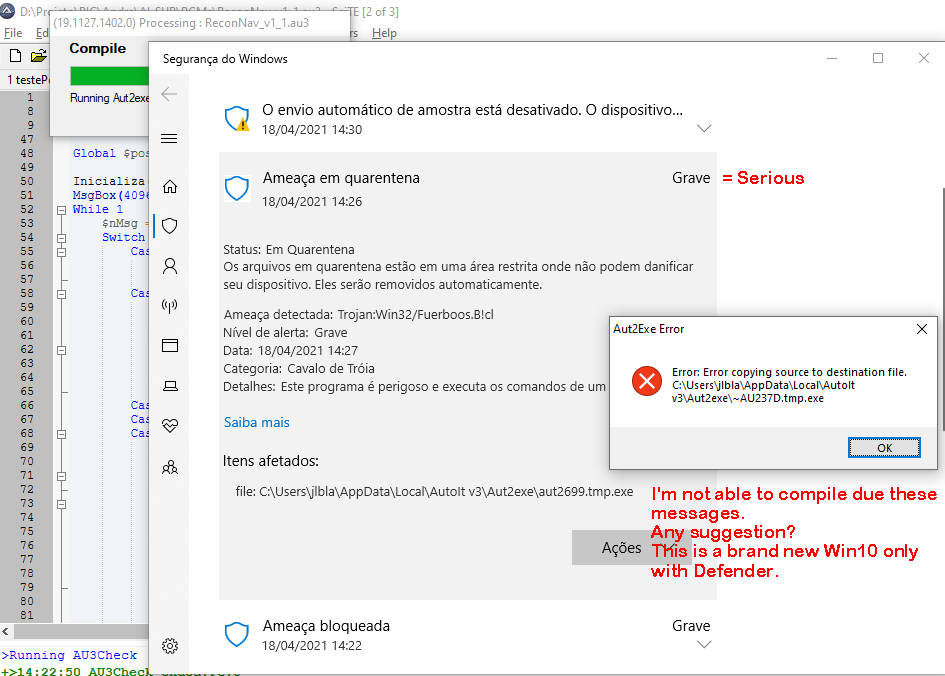Click the green Compile progress bar
945x676 pixels.
click(x=109, y=76)
